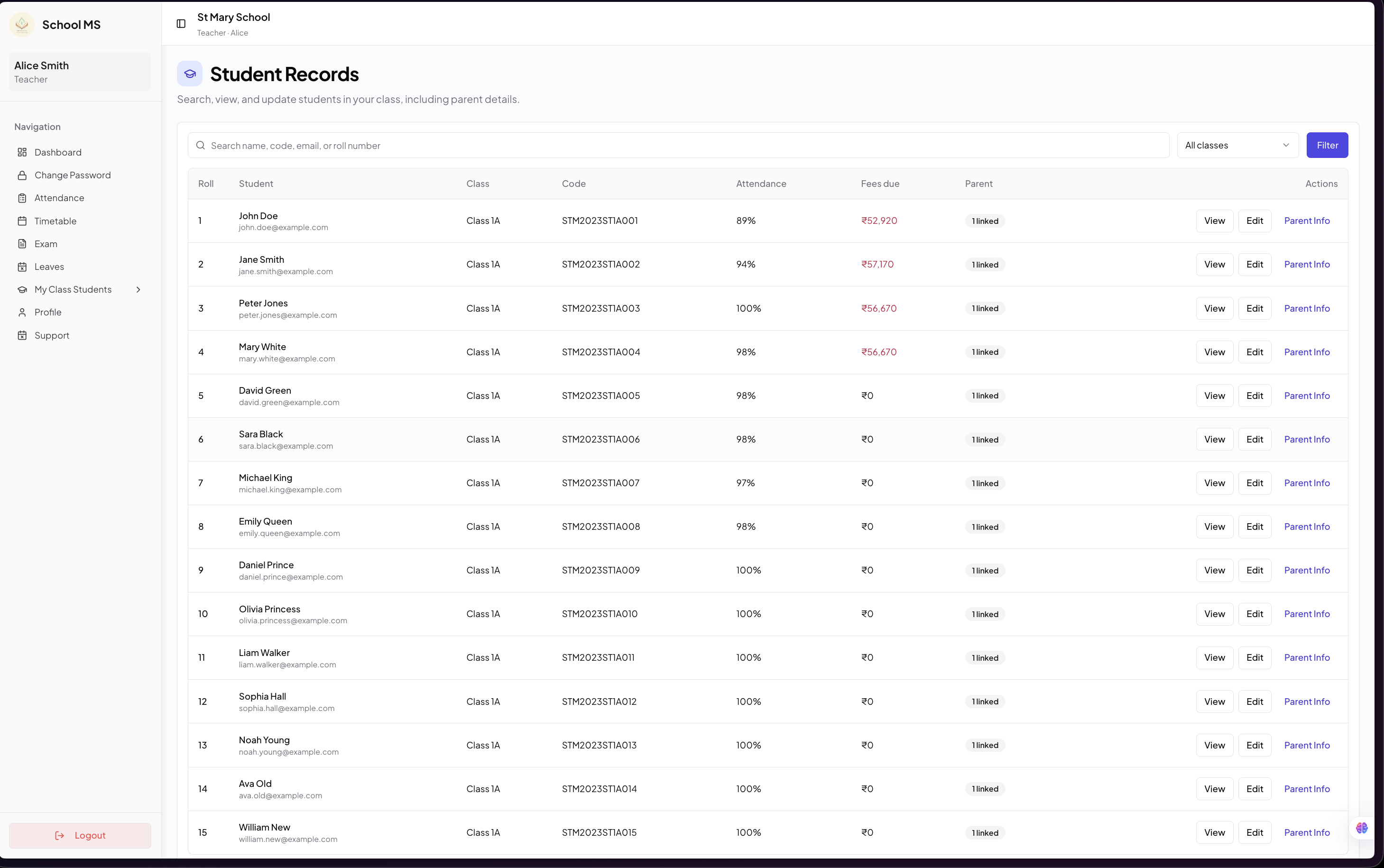1384x868 pixels.
Task: Click the floating brain assistant icon
Action: tap(1362, 828)
